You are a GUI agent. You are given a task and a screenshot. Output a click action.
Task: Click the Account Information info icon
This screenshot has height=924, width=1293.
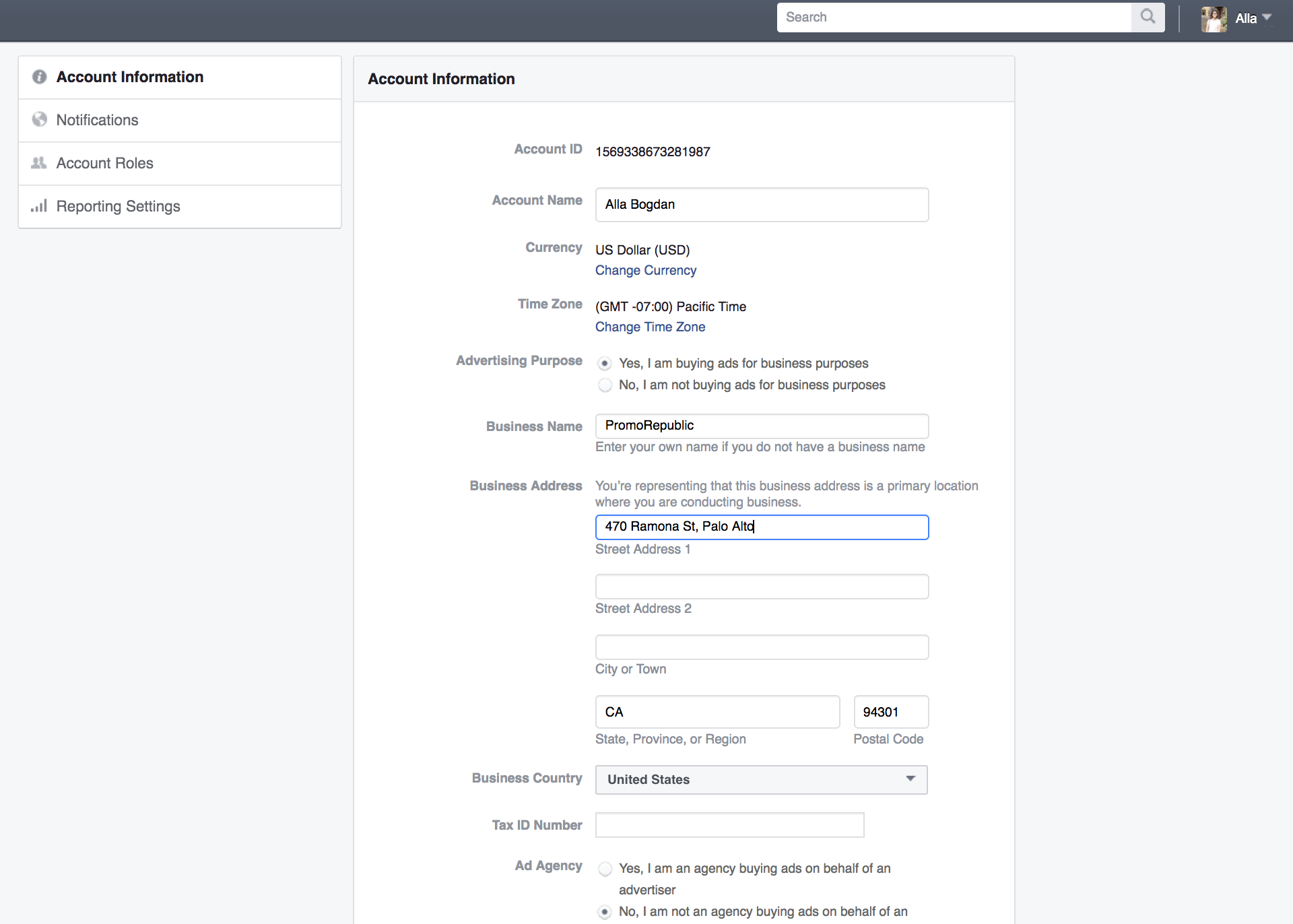[x=39, y=77]
